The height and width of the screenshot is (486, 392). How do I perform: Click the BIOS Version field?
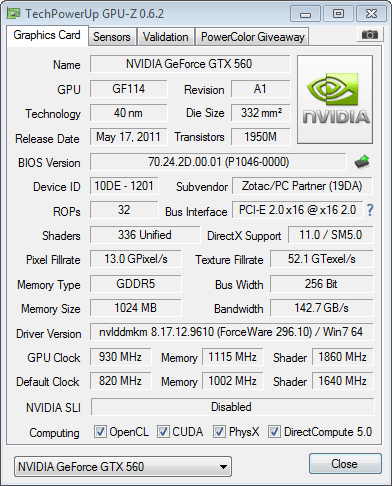click(x=218, y=162)
